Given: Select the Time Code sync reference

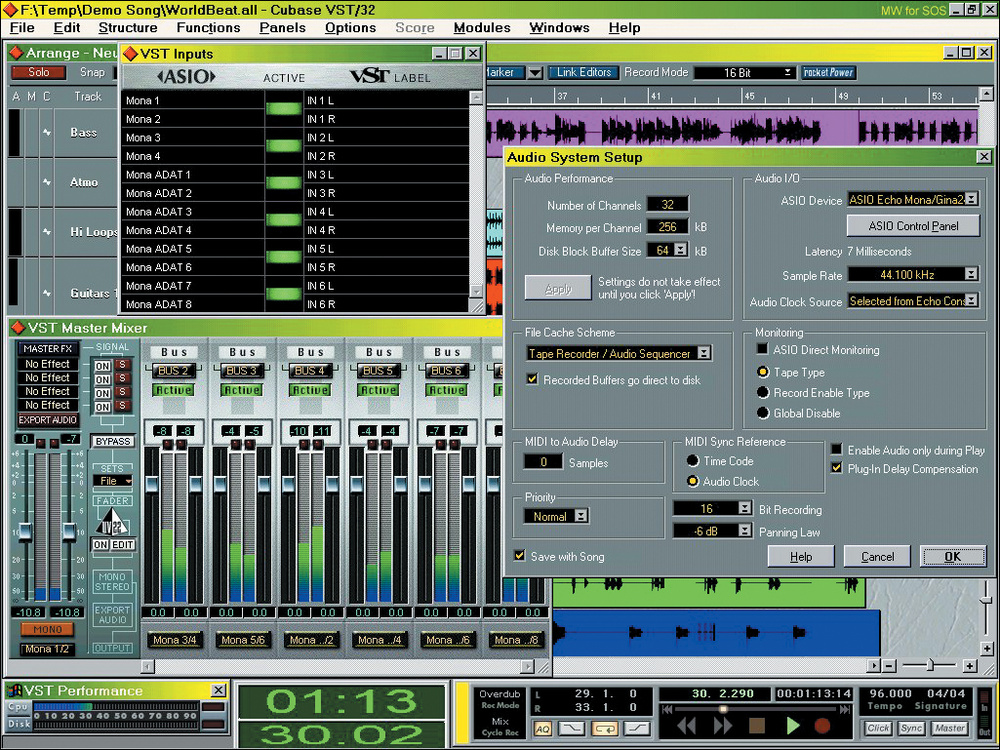Looking at the screenshot, I should (692, 461).
